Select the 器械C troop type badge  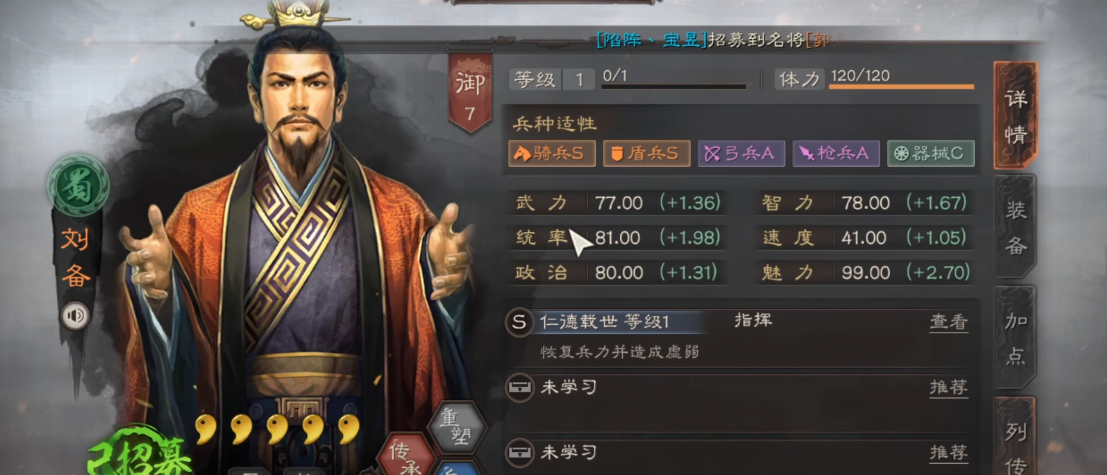tap(931, 153)
